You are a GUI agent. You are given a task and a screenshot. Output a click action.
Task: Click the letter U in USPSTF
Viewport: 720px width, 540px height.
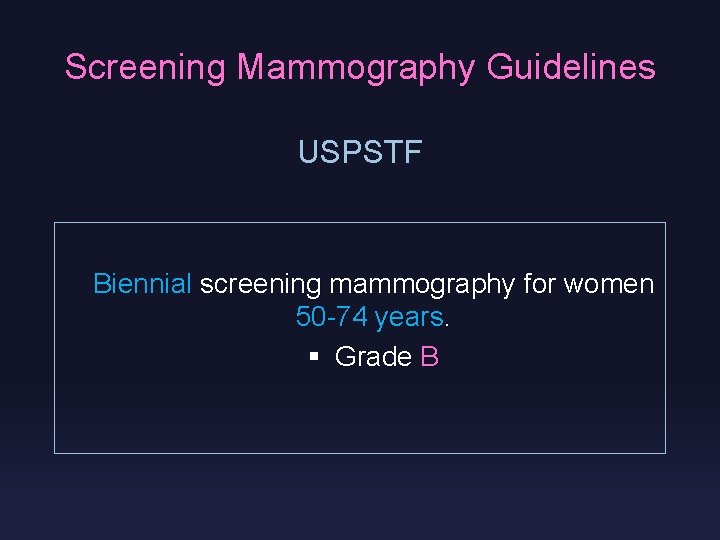tap(308, 153)
